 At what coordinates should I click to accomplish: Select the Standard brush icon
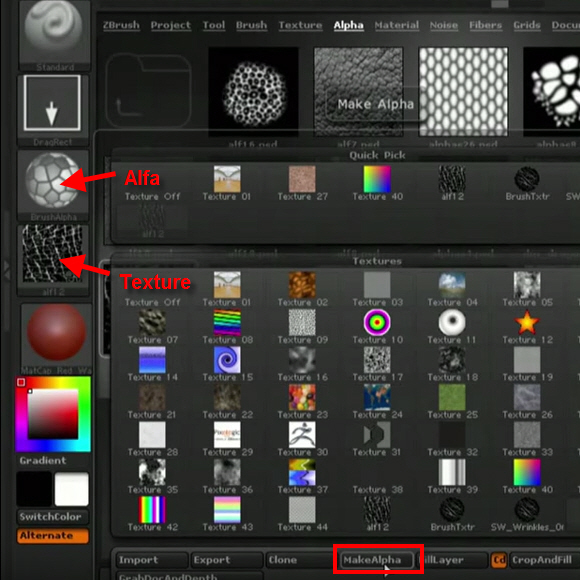(x=53, y=34)
